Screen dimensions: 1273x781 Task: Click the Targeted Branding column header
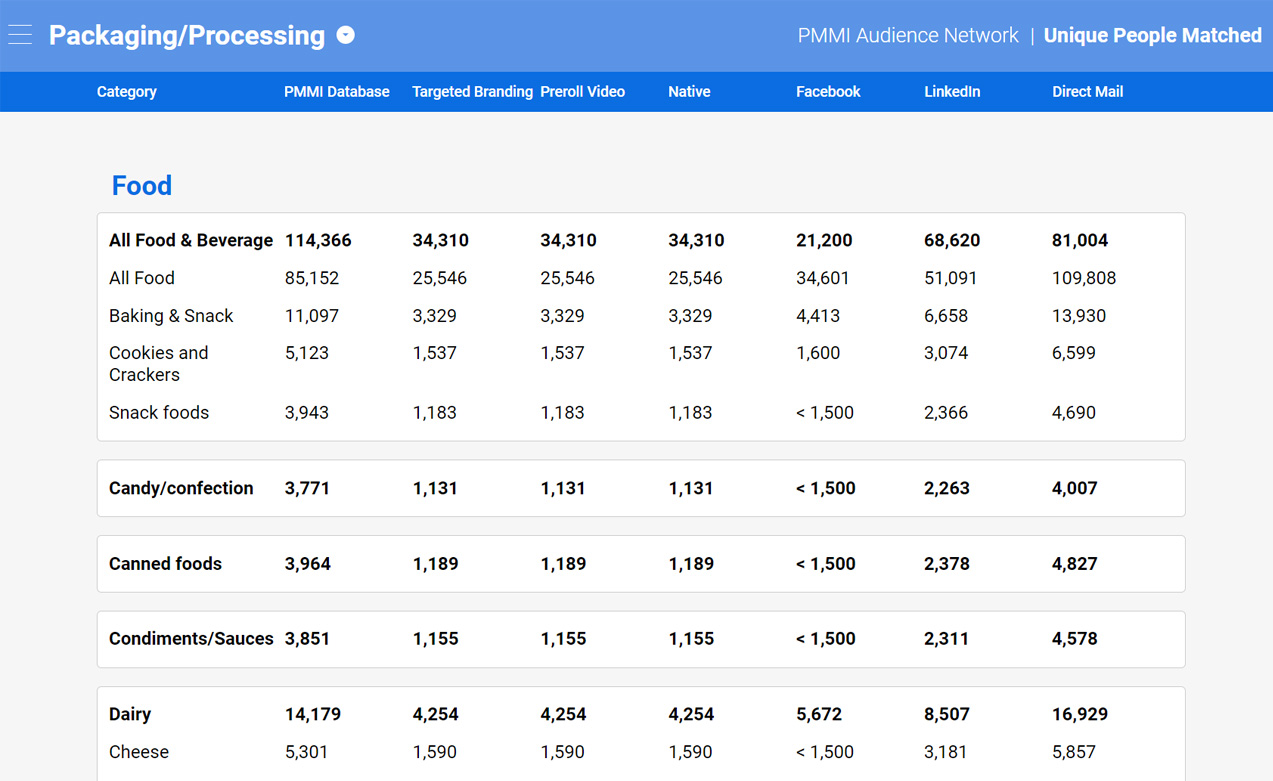click(x=472, y=92)
